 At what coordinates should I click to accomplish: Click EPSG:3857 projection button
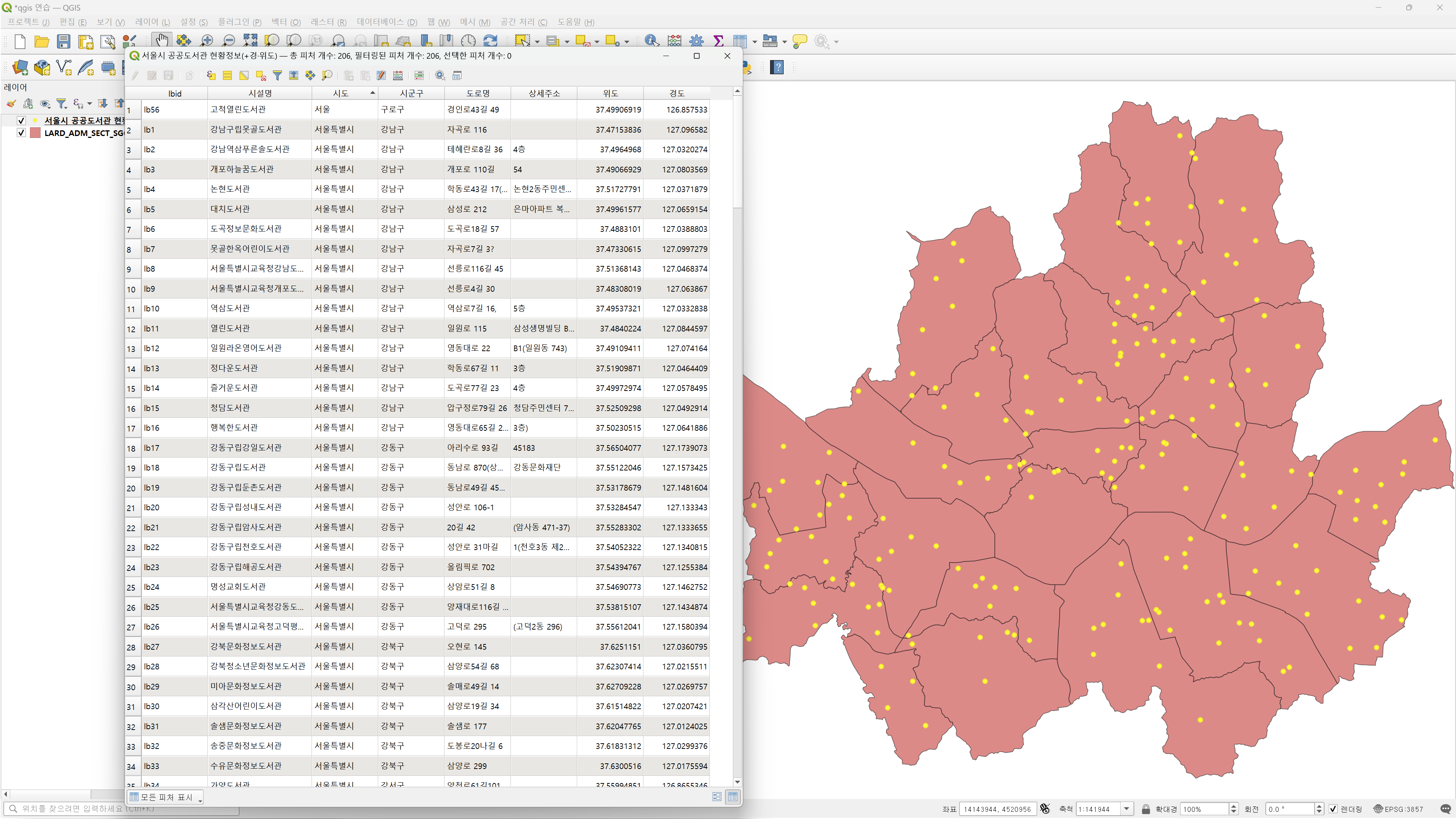[x=1398, y=809]
